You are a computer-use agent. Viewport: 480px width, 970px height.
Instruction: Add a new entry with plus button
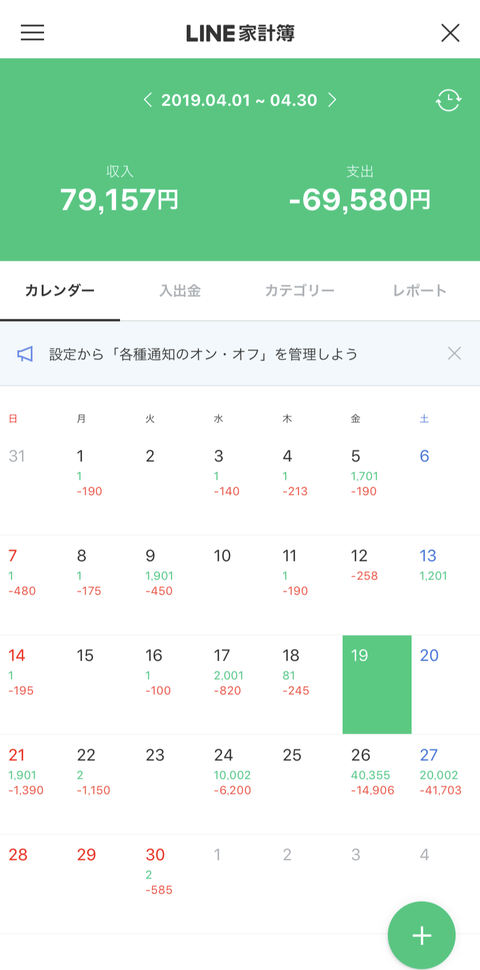click(x=422, y=935)
